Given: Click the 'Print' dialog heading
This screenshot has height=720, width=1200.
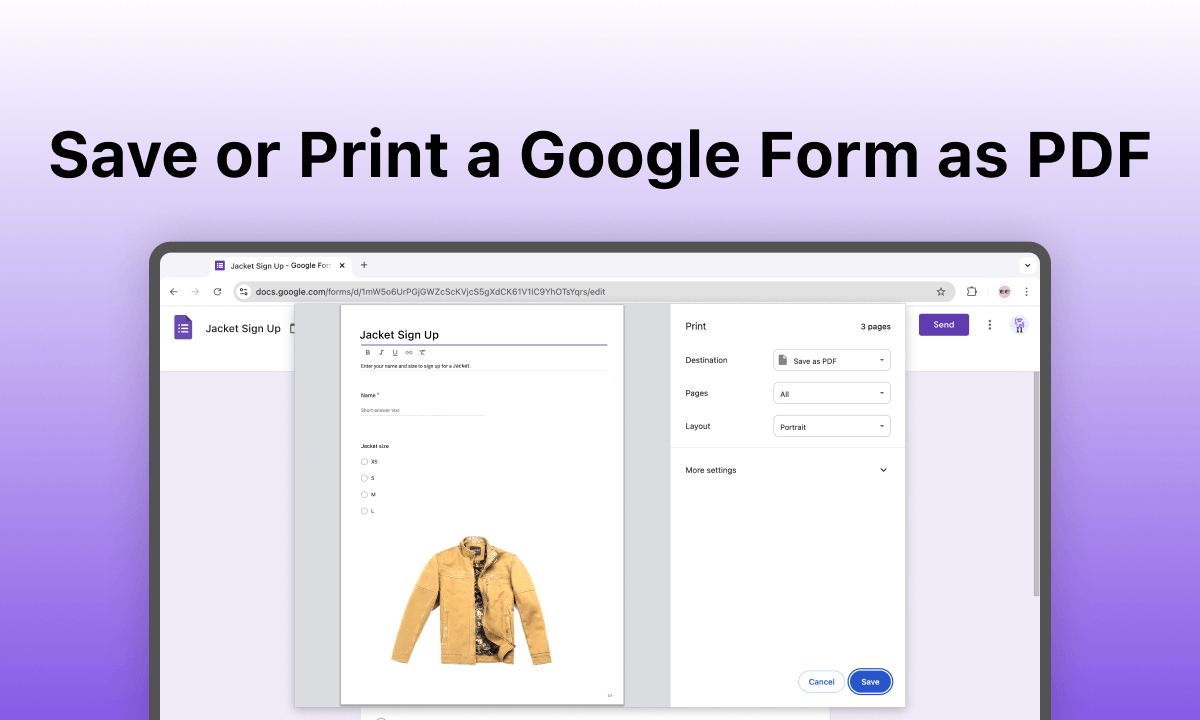Looking at the screenshot, I should tap(696, 327).
